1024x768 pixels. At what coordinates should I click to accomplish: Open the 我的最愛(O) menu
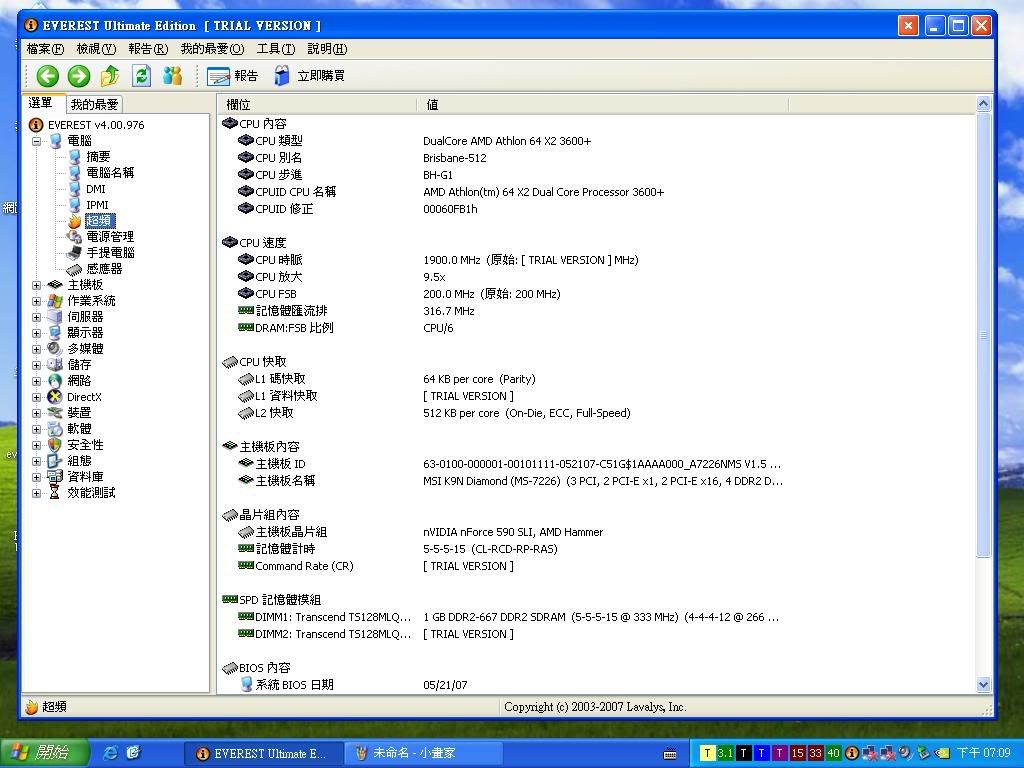pos(212,49)
